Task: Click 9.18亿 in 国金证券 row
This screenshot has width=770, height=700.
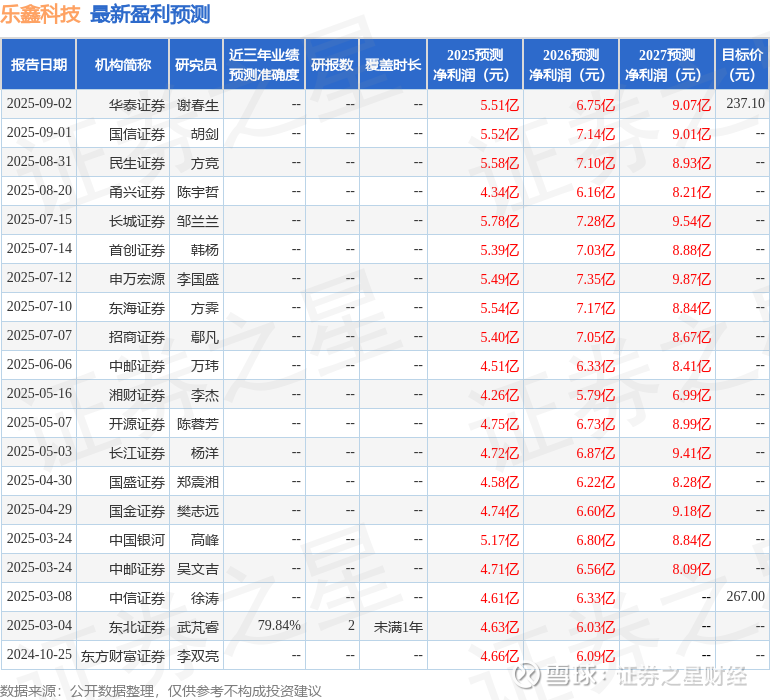Action: click(691, 511)
